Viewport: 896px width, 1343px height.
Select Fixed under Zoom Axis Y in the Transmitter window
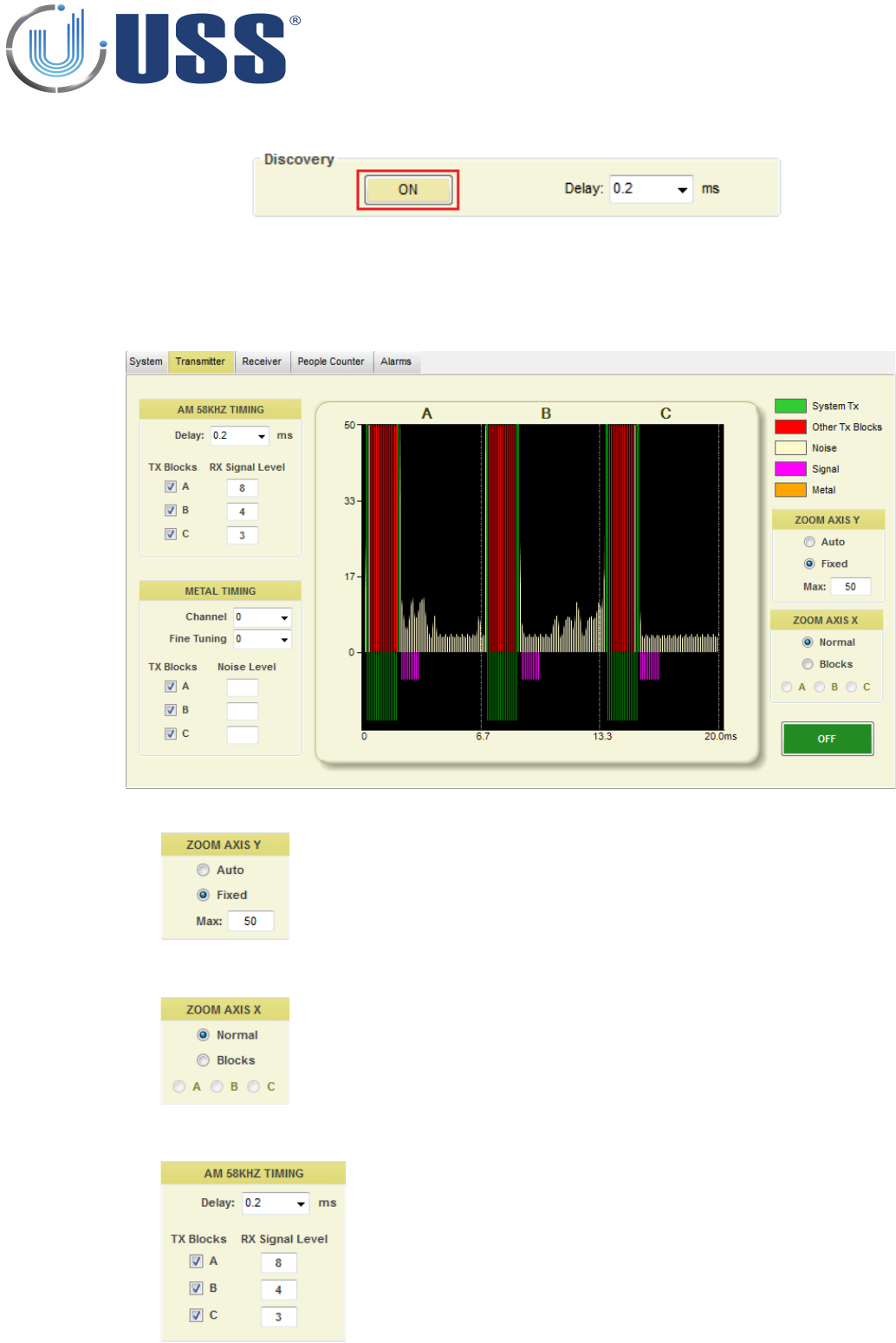click(x=809, y=564)
